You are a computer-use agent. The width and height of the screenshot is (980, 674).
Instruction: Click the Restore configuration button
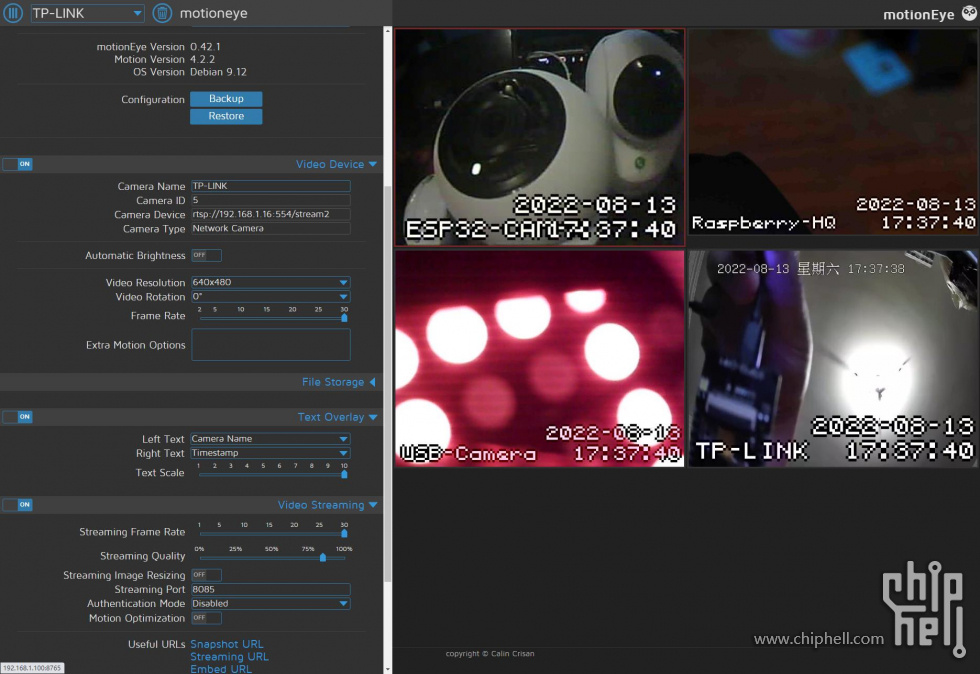[x=226, y=116]
